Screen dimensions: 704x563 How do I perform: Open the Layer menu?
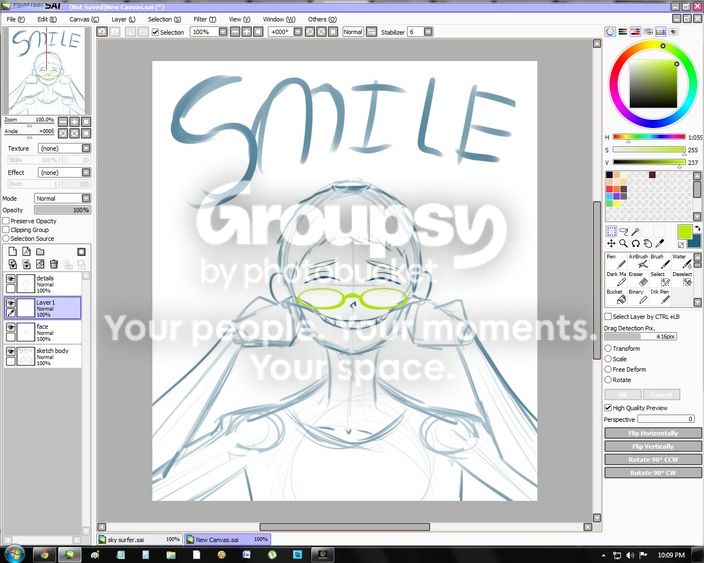(x=123, y=19)
